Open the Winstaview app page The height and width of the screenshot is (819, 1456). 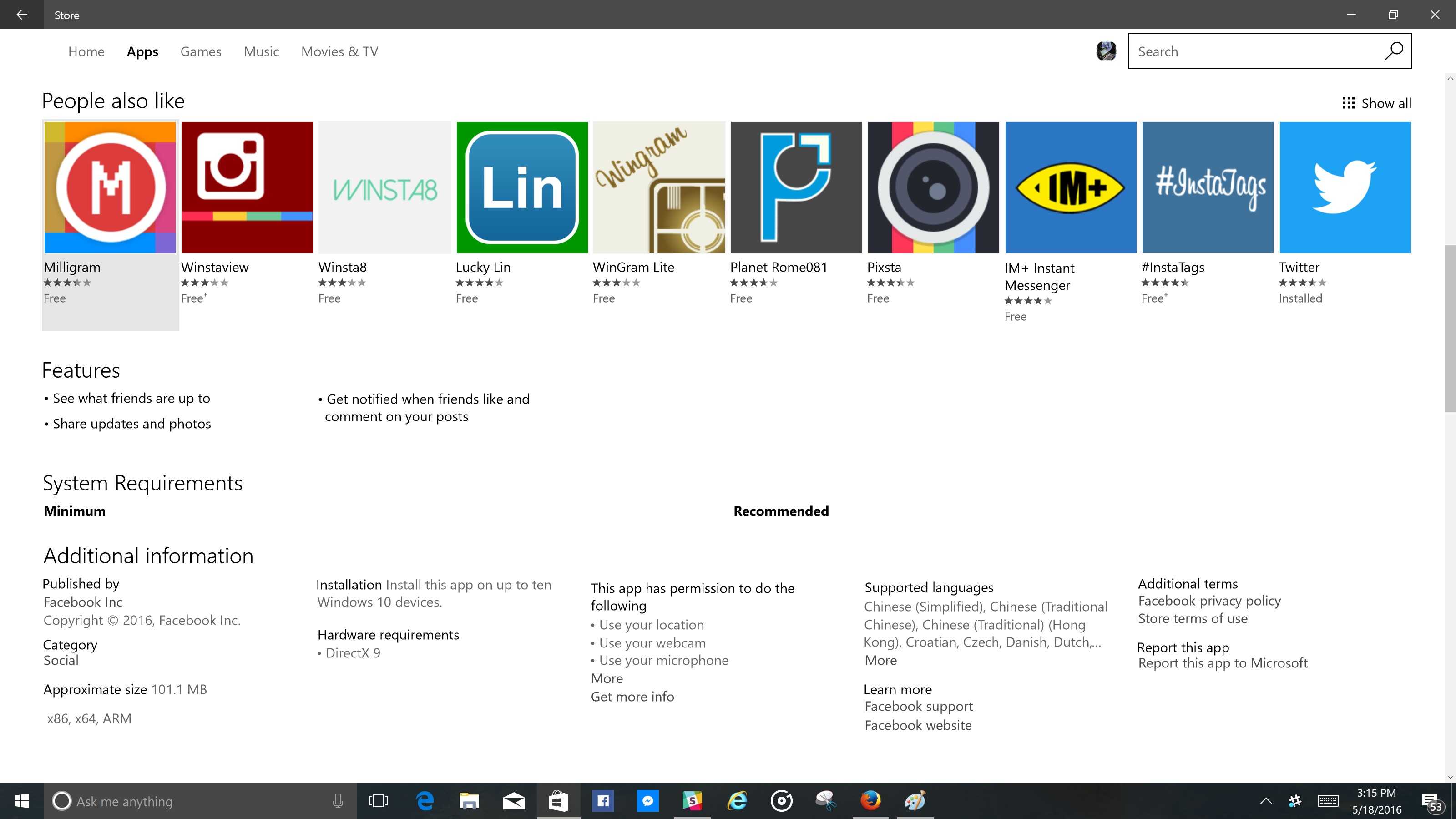(x=246, y=187)
